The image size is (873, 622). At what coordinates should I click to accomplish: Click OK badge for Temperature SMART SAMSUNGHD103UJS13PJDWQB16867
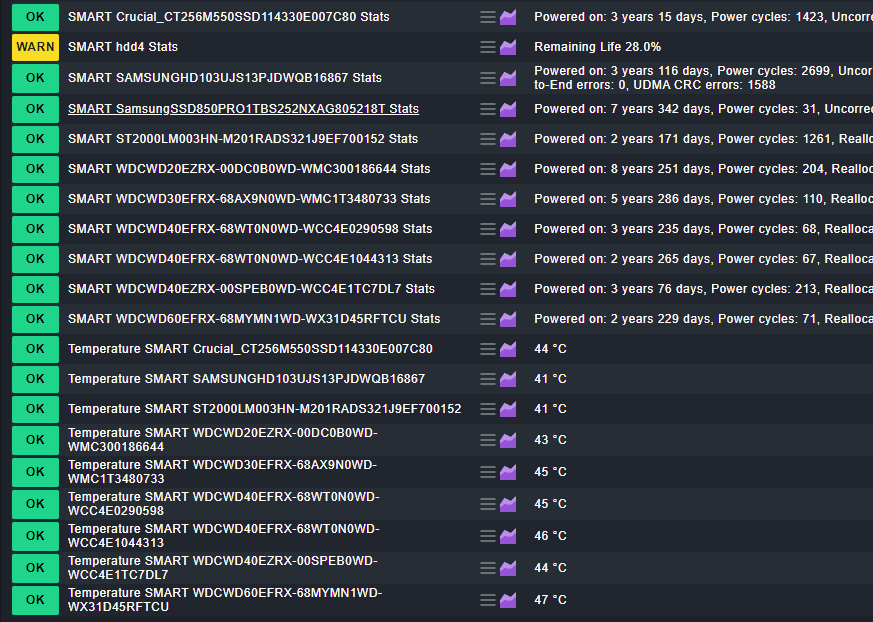click(35, 379)
